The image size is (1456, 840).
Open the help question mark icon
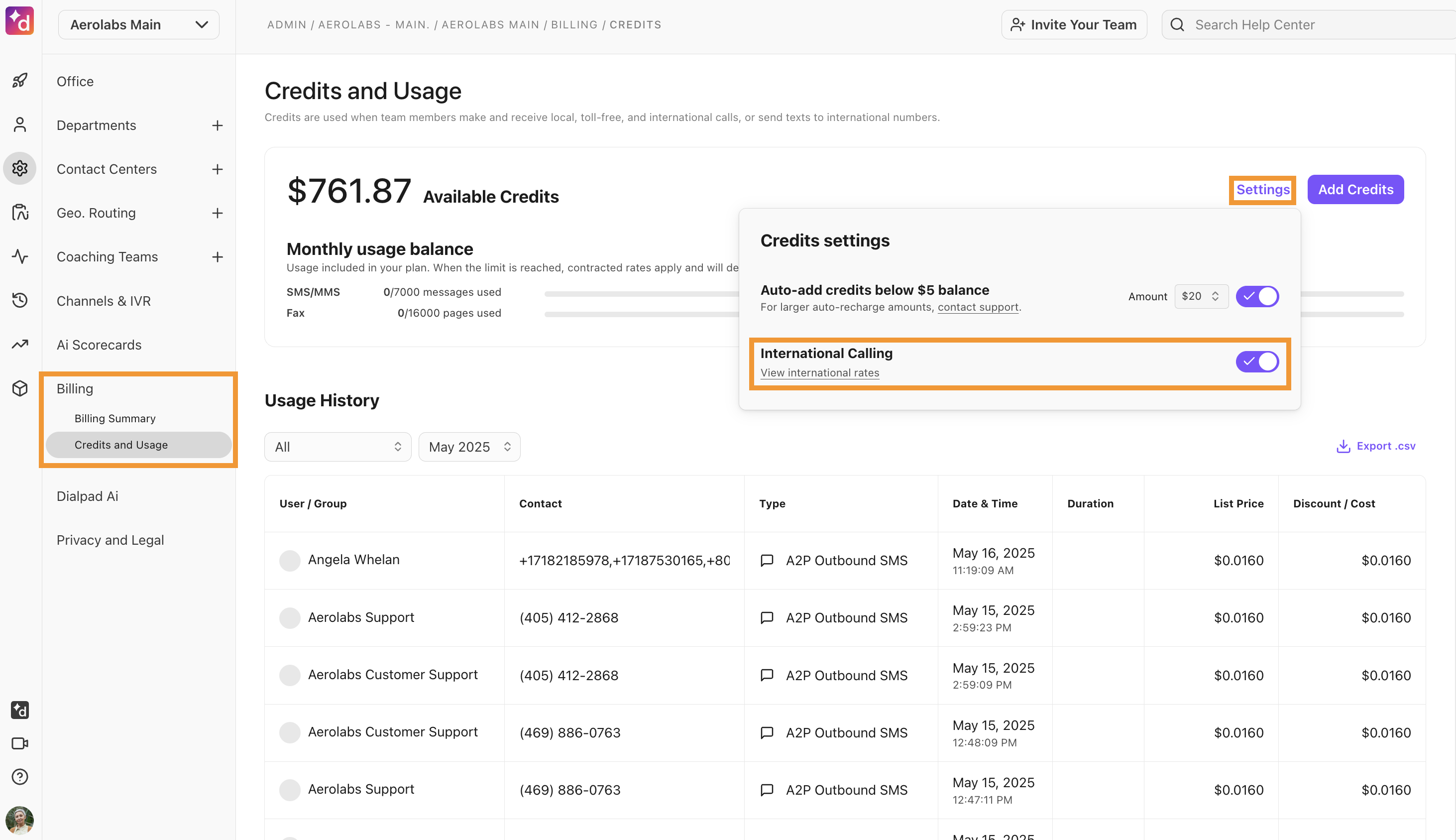(19, 777)
